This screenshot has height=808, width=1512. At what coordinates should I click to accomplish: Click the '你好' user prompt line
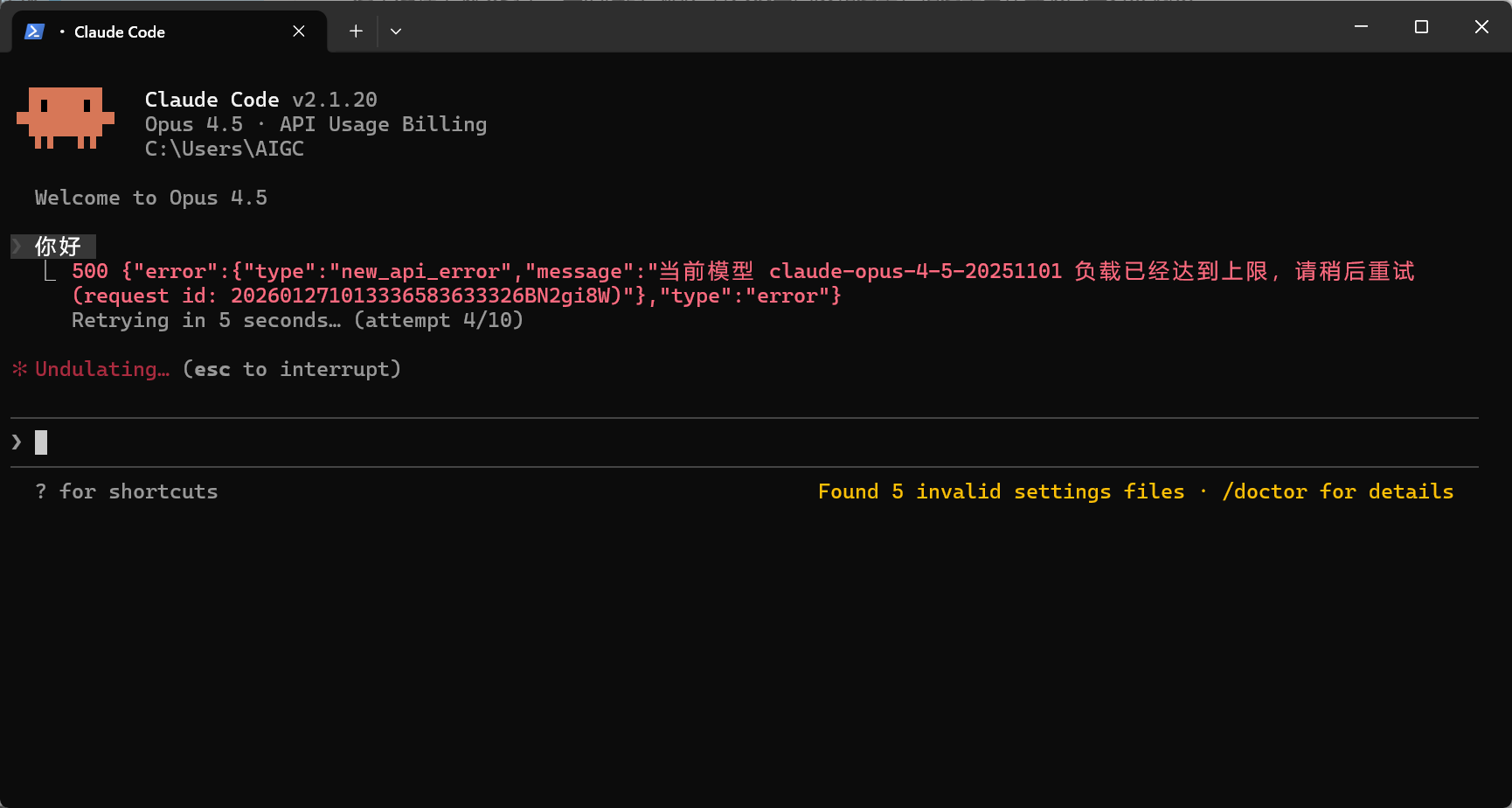[x=52, y=247]
